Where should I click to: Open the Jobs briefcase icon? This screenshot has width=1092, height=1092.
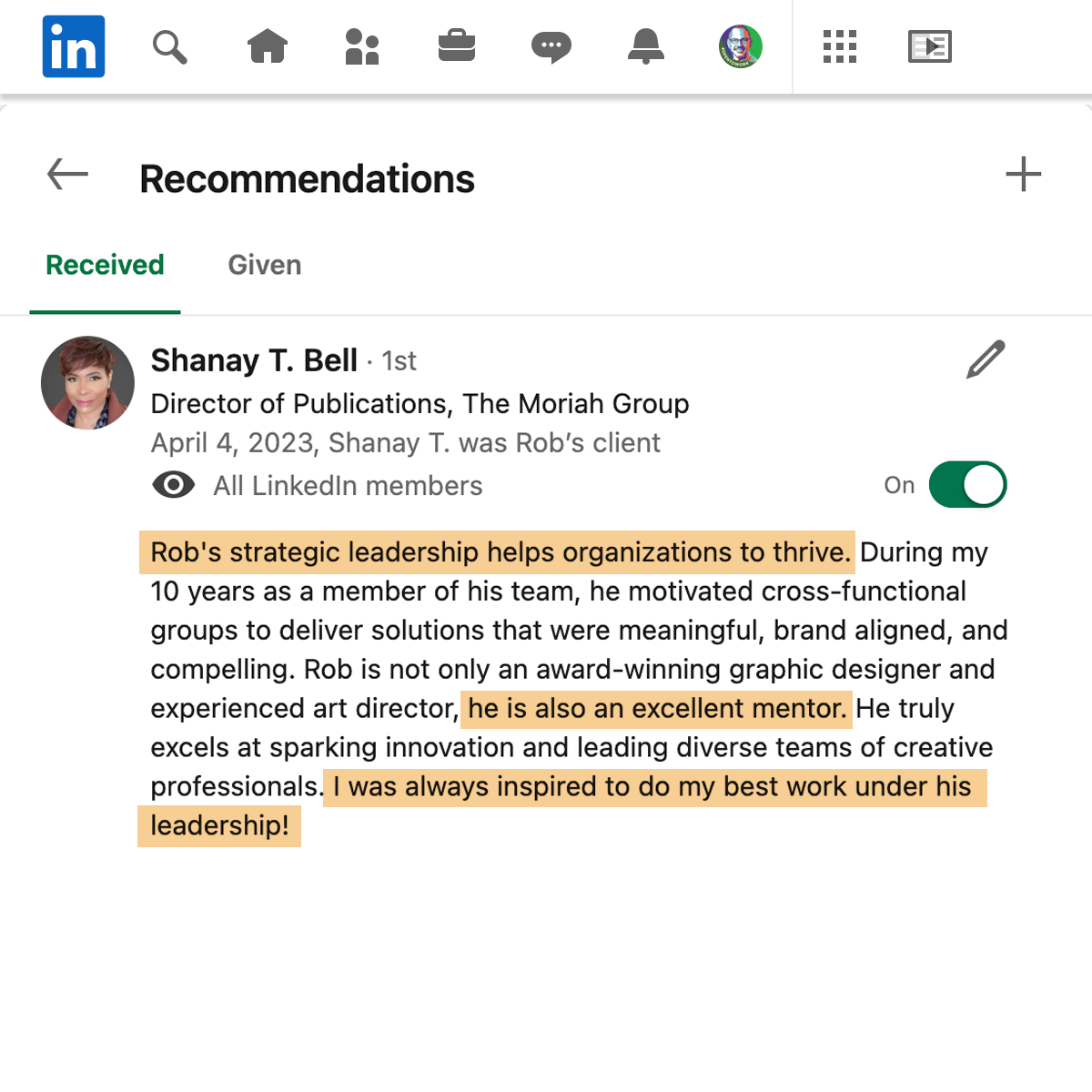point(457,46)
